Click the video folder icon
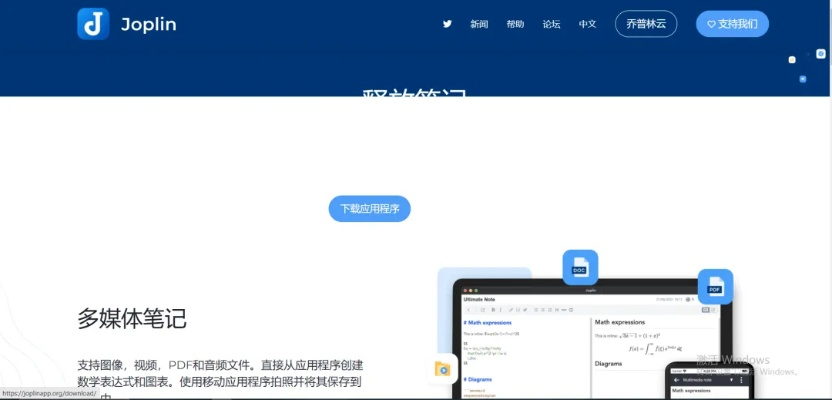Image resolution: width=832 pixels, height=400 pixels. 443,369
